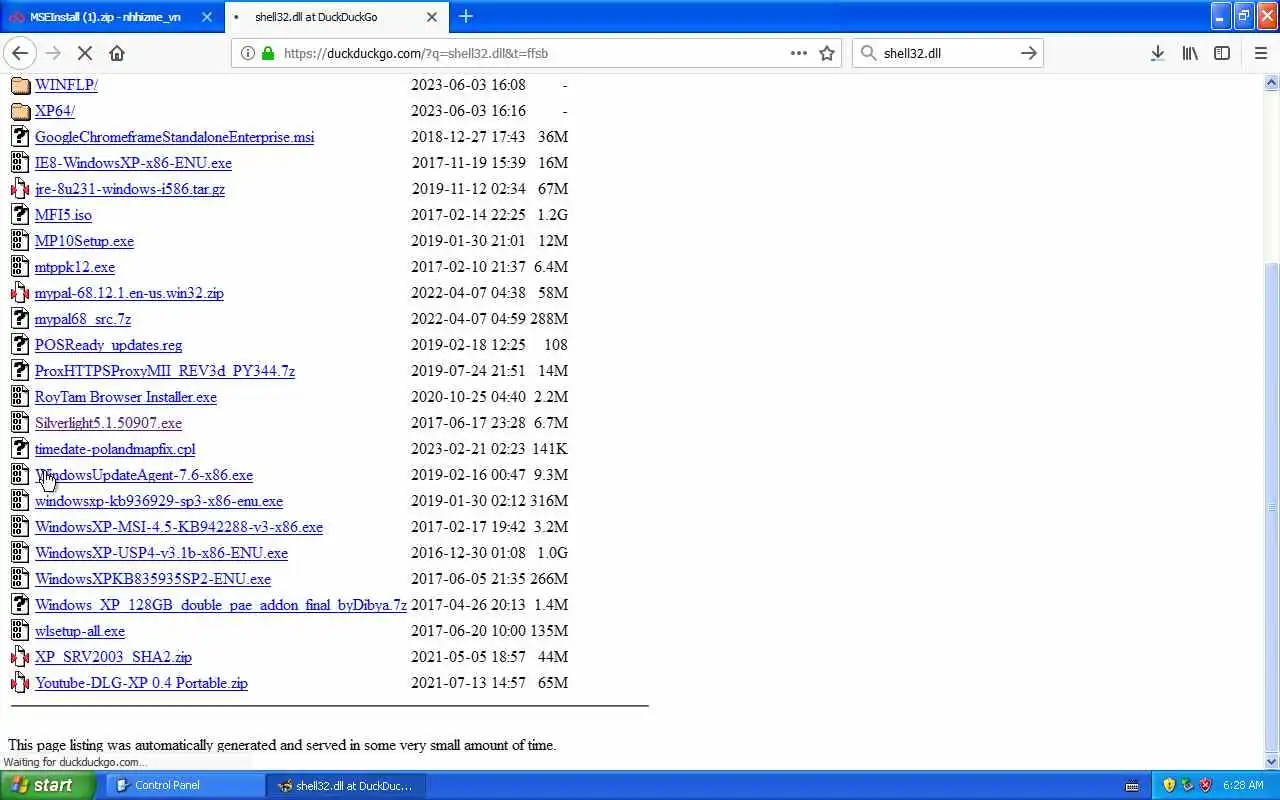
Task: Click the file icon beside MFI5.iso
Action: coord(20,215)
